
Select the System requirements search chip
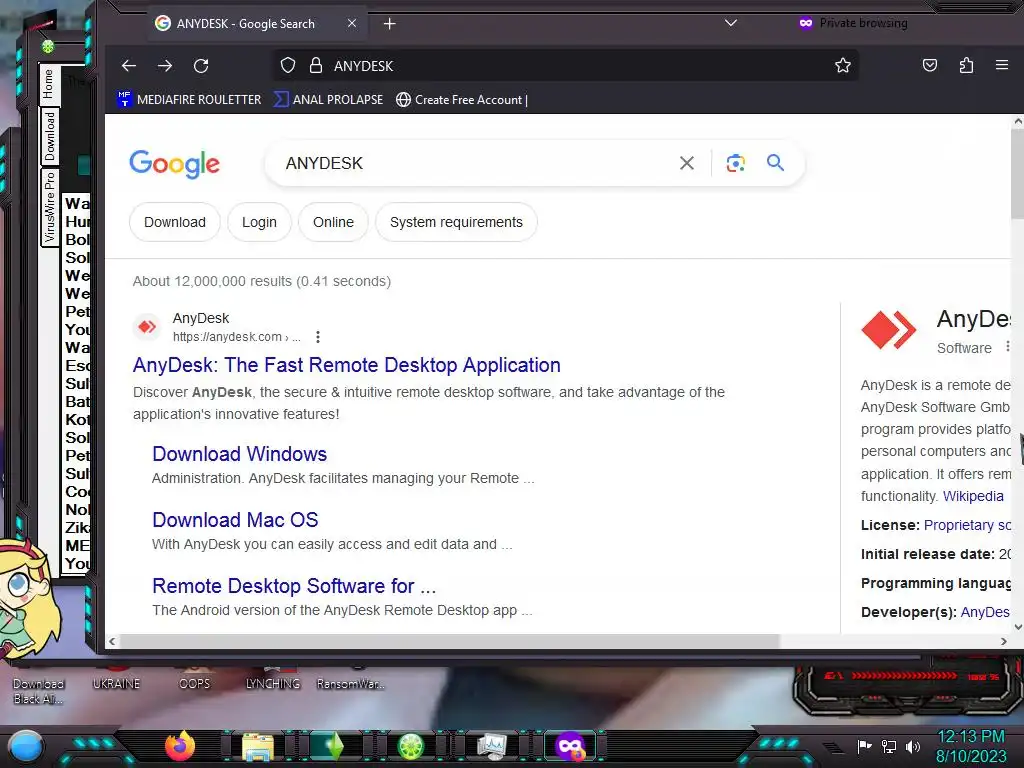click(x=456, y=222)
